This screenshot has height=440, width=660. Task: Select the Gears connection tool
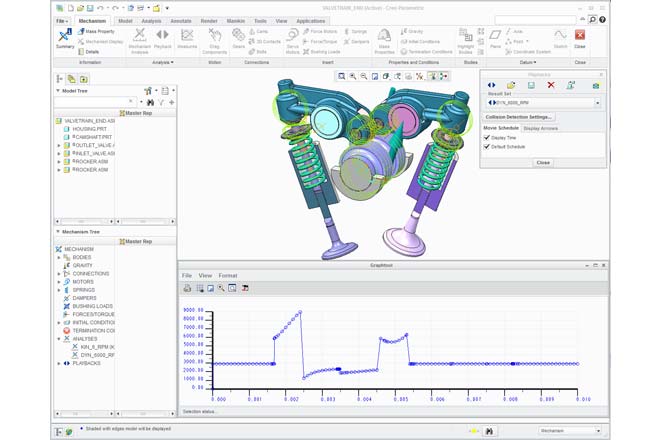[238, 39]
